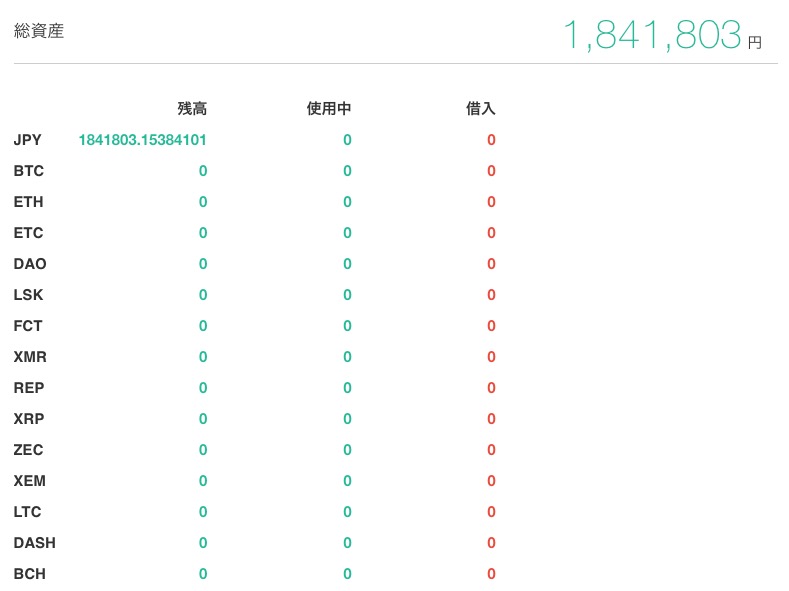
Task: Select the JPY balance 1841803.15384101
Action: (142, 140)
